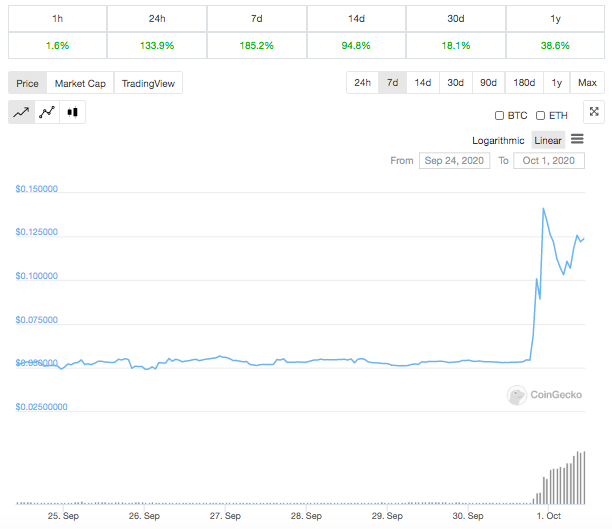Click the 25. Sep x-axis label

pyautogui.click(x=63, y=516)
